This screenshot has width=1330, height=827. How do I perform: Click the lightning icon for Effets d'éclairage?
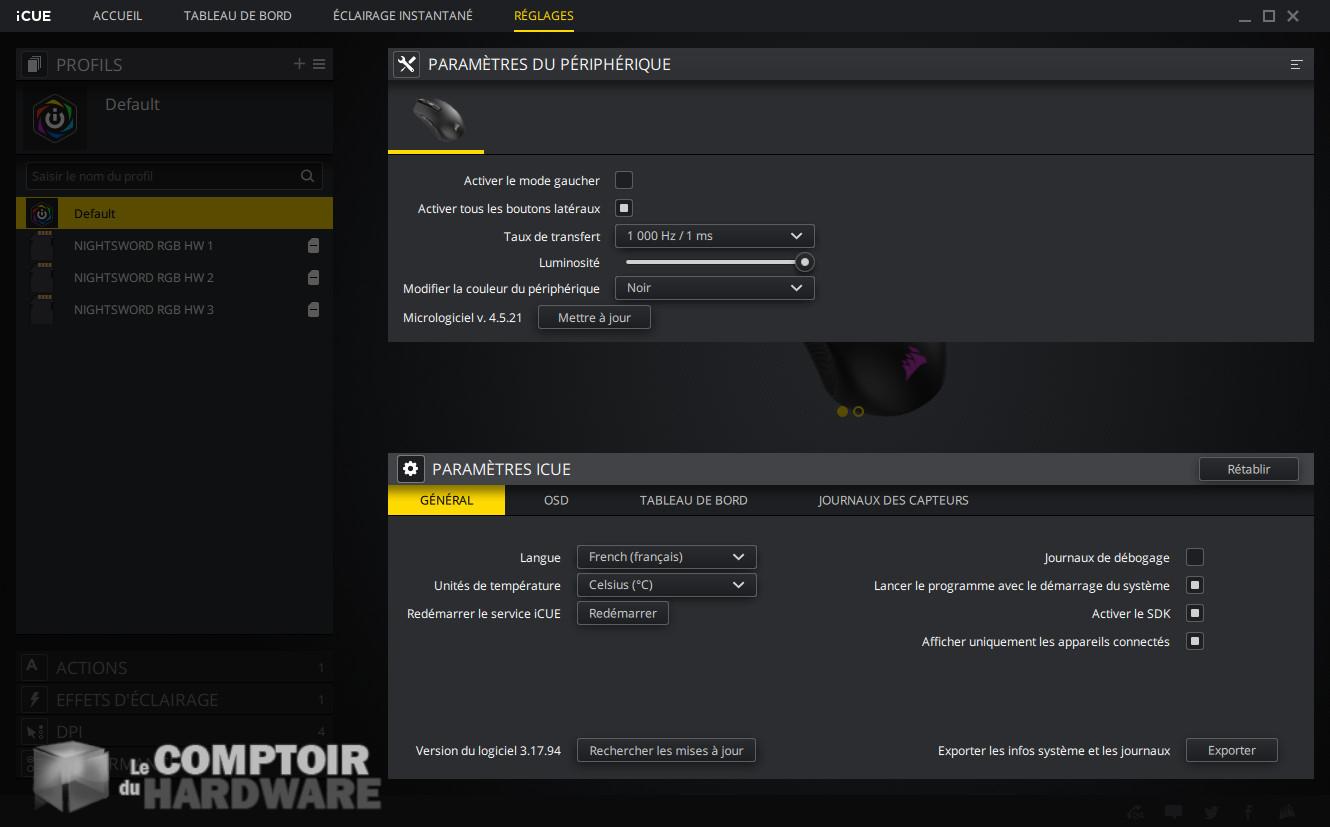[x=33, y=699]
